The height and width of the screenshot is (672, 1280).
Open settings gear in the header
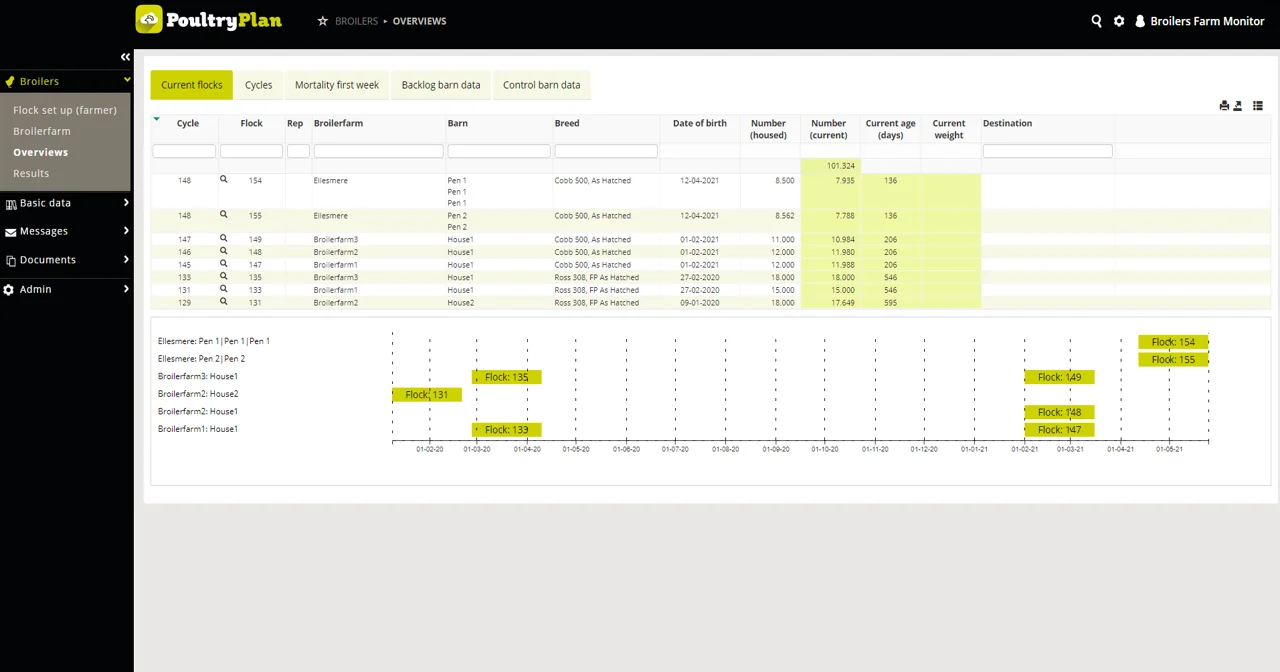coord(1119,21)
